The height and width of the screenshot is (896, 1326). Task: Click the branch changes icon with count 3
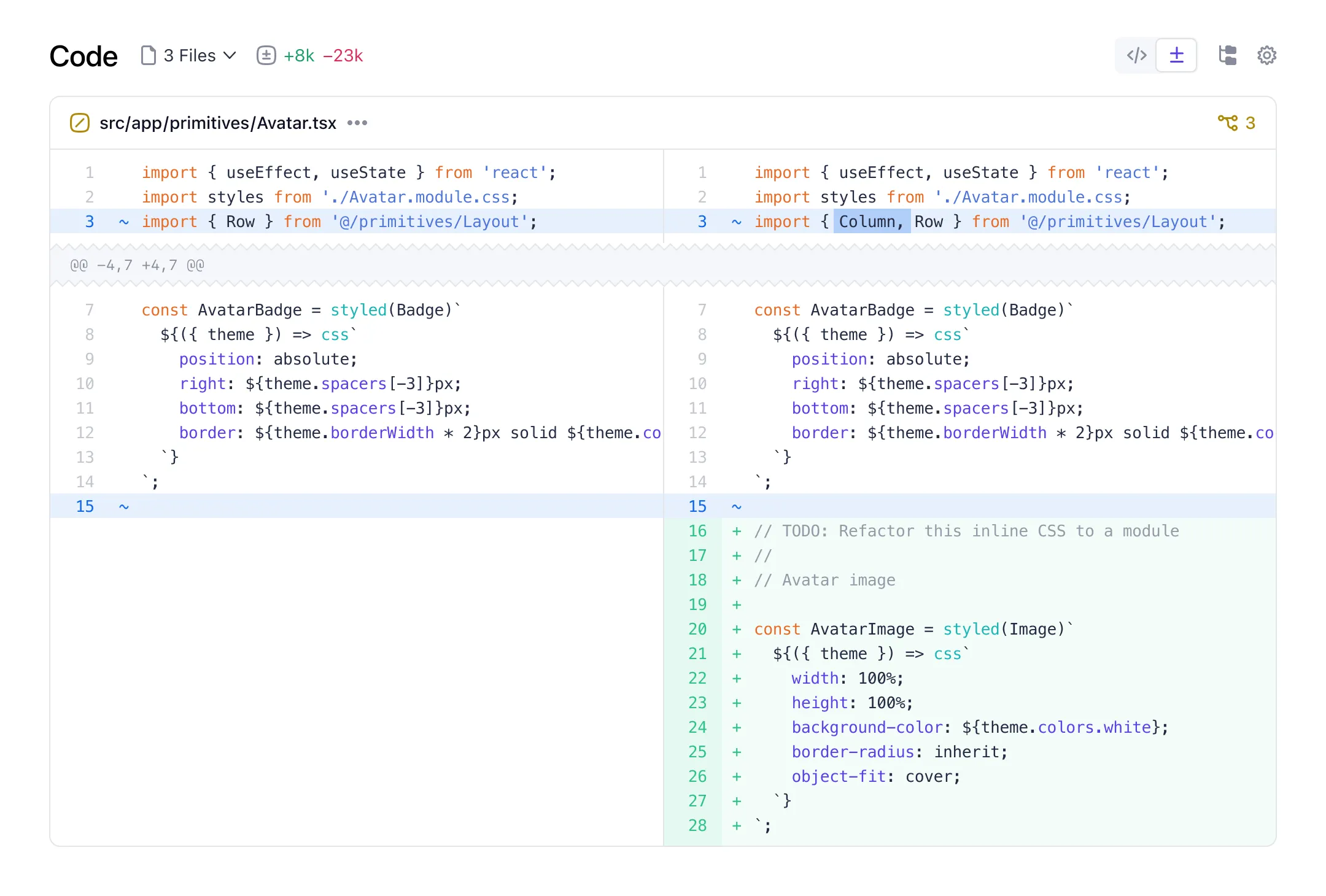pyautogui.click(x=1236, y=123)
